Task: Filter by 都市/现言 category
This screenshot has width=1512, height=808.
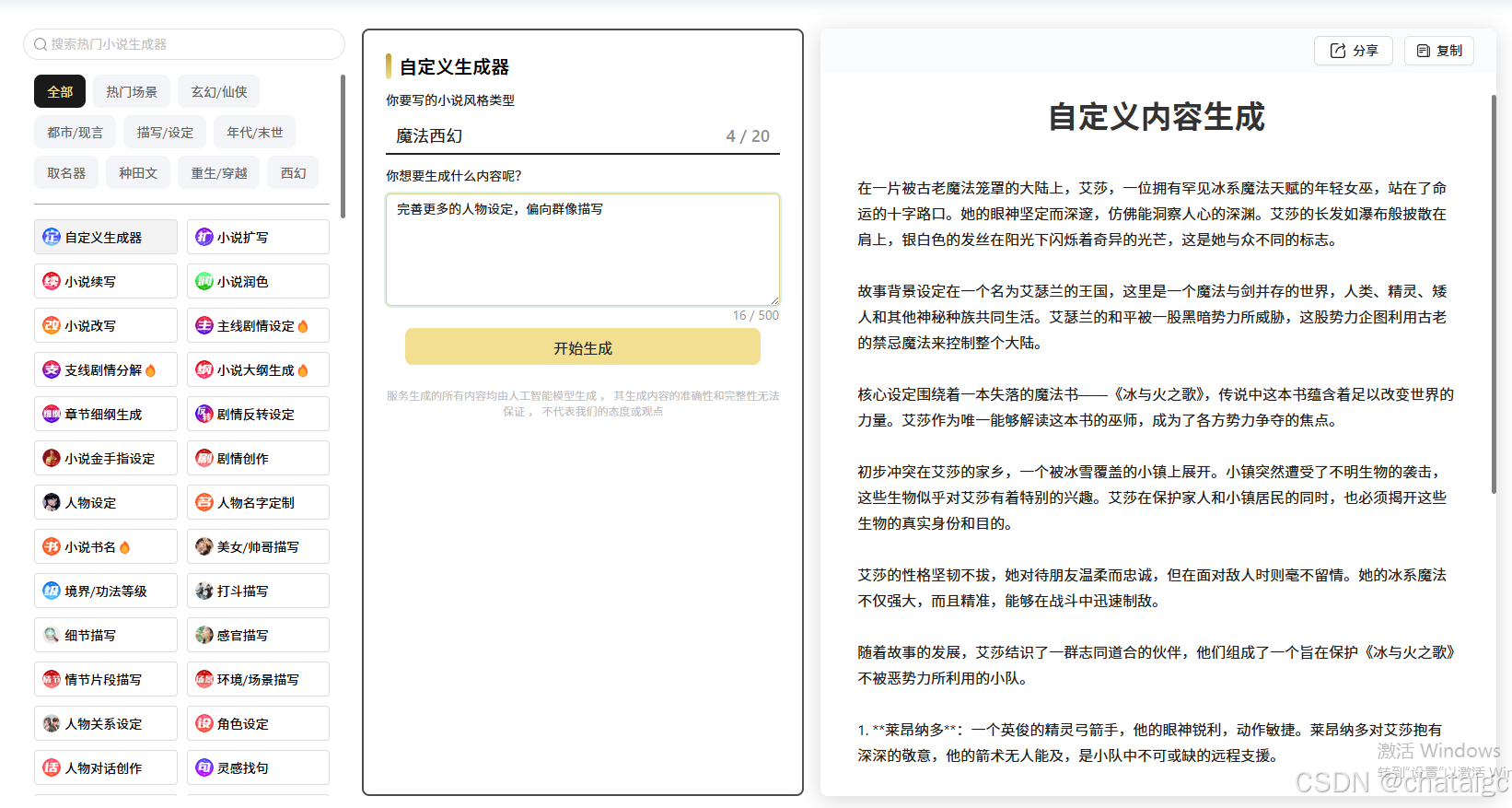Action: pyautogui.click(x=76, y=132)
